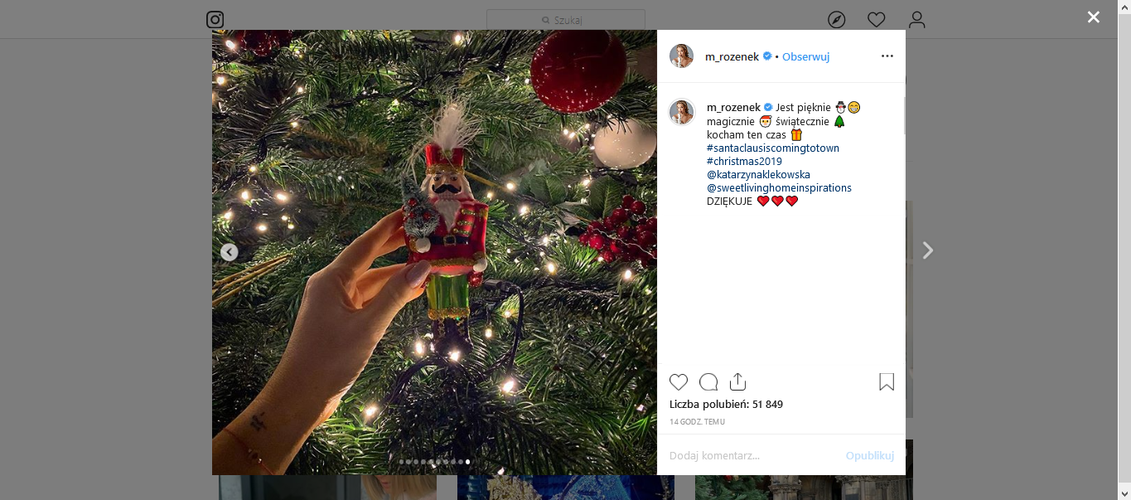Like the post with the heart icon
The image size is (1131, 500).
pyautogui.click(x=679, y=382)
